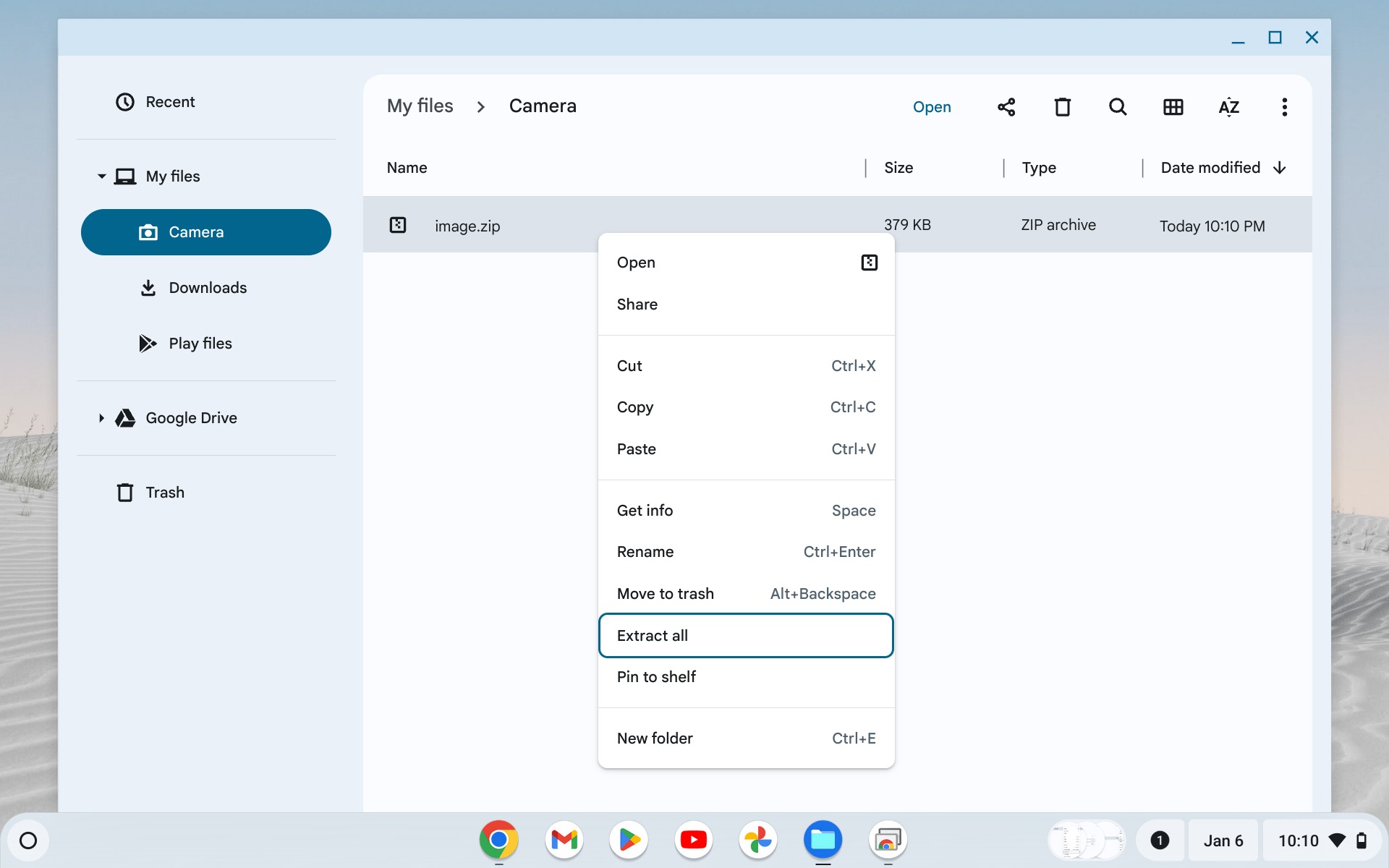
Task: Open the three-dot more options menu
Action: [1284, 106]
